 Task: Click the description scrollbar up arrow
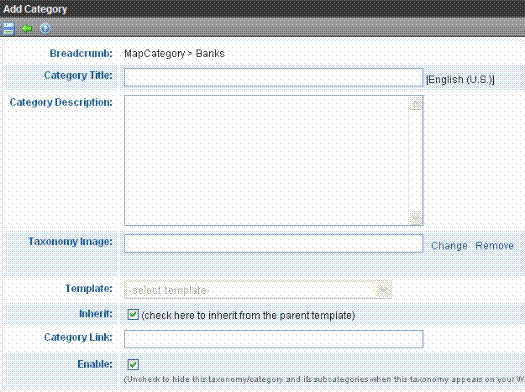click(x=416, y=103)
